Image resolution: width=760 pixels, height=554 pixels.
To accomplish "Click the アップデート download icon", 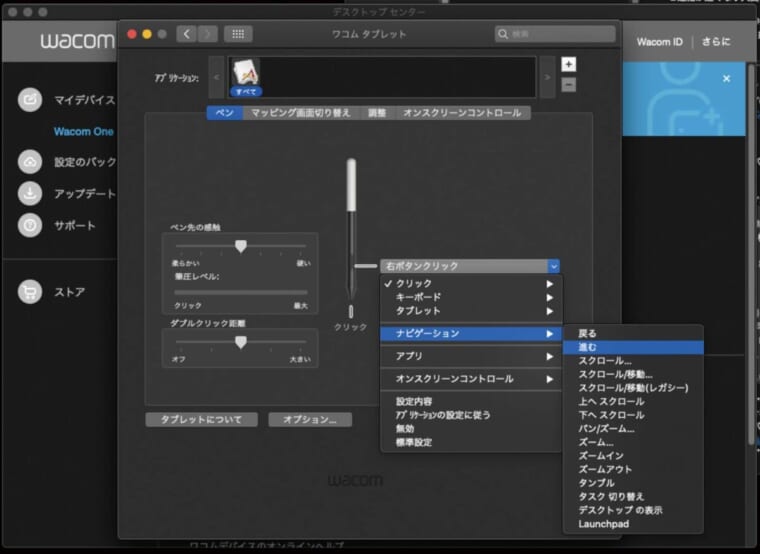I will [x=30, y=193].
